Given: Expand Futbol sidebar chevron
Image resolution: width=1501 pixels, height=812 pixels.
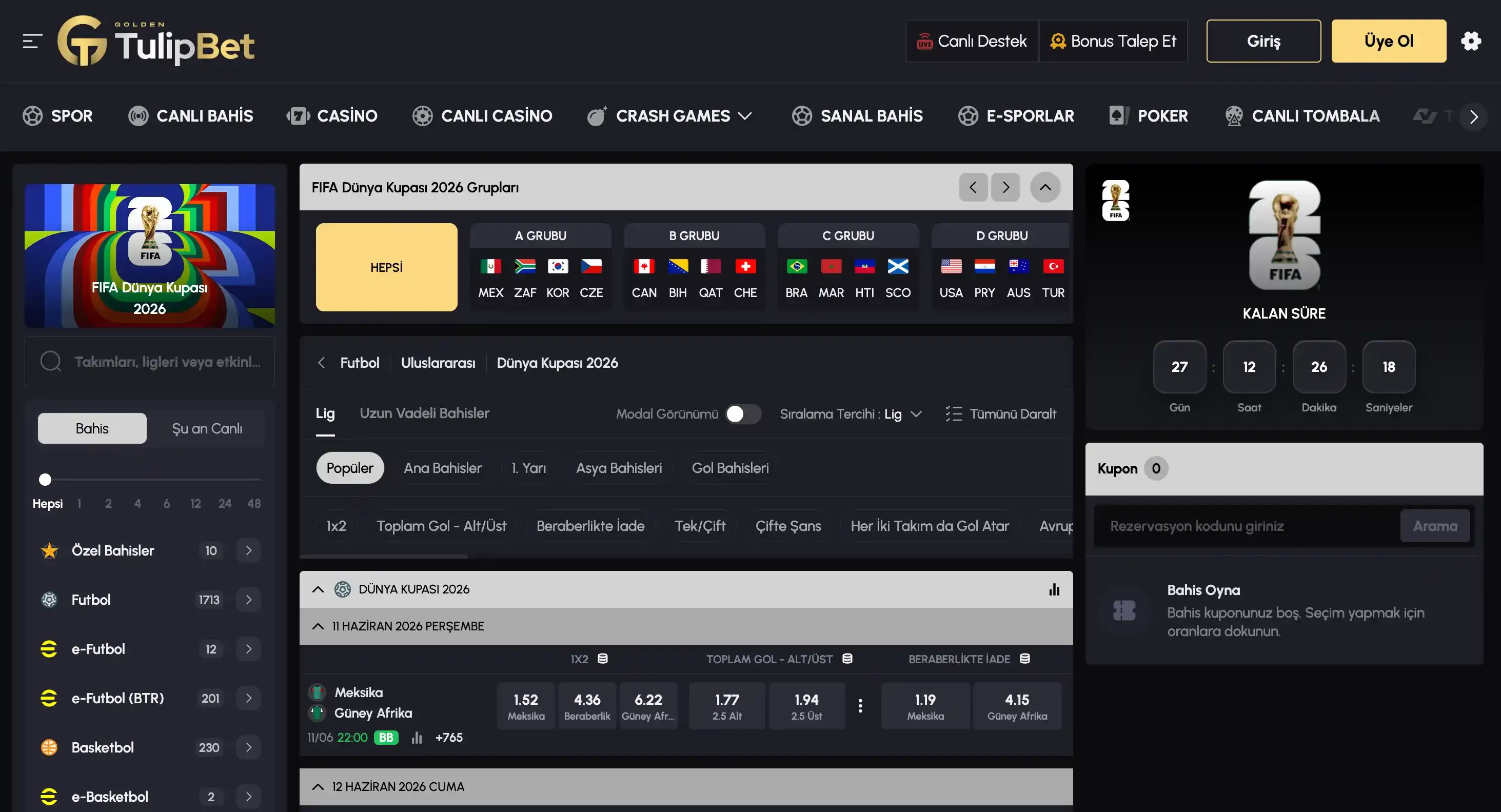Looking at the screenshot, I should click(x=249, y=600).
